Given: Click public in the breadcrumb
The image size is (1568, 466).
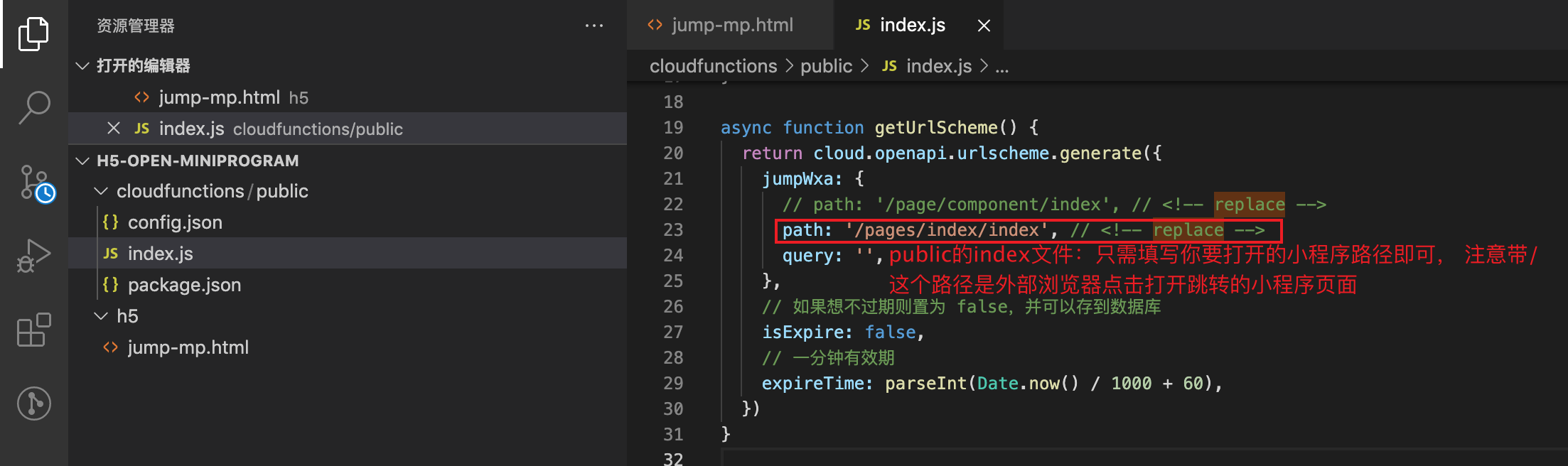Looking at the screenshot, I should (x=826, y=66).
